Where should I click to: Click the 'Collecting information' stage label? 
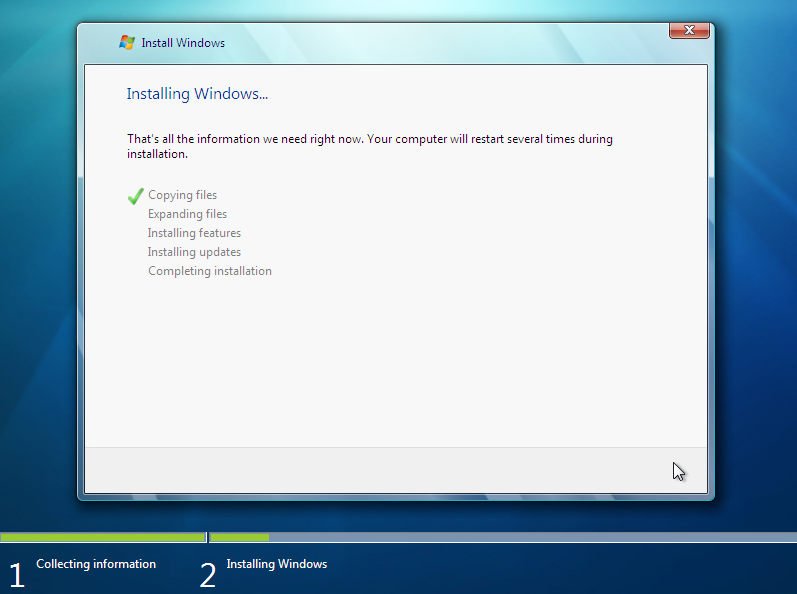coord(96,564)
